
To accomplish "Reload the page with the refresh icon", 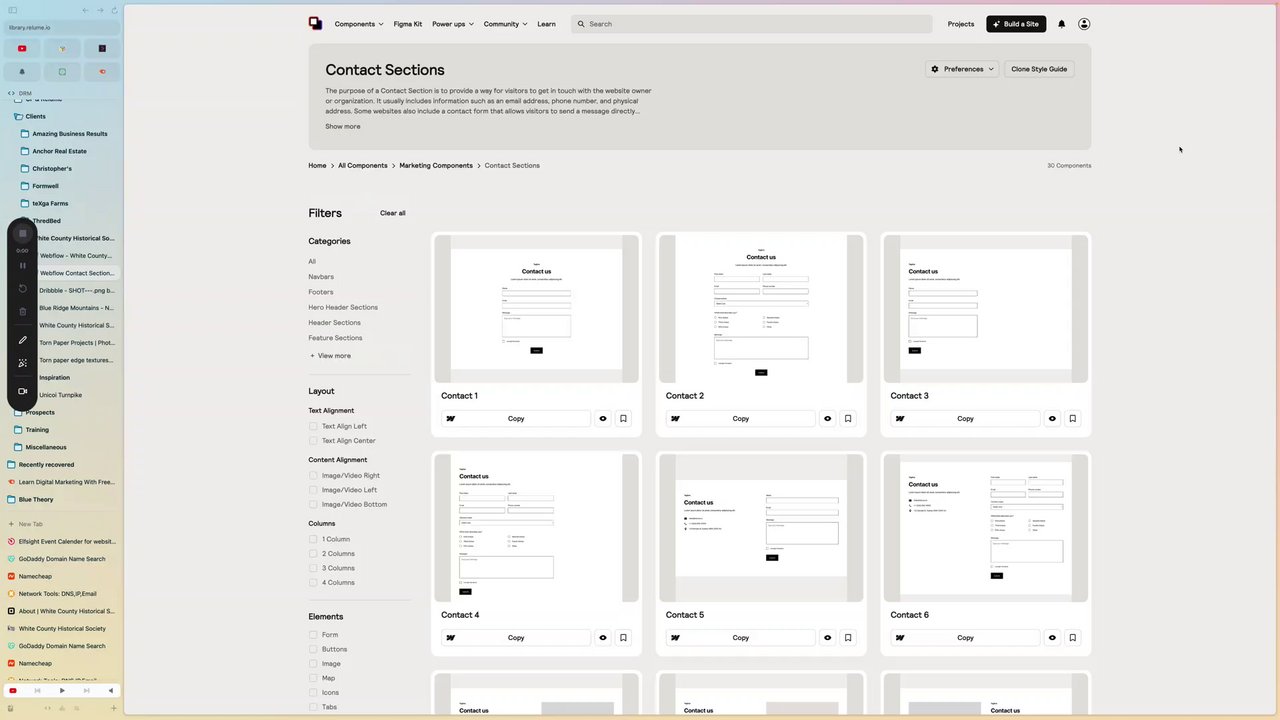I will [x=114, y=10].
